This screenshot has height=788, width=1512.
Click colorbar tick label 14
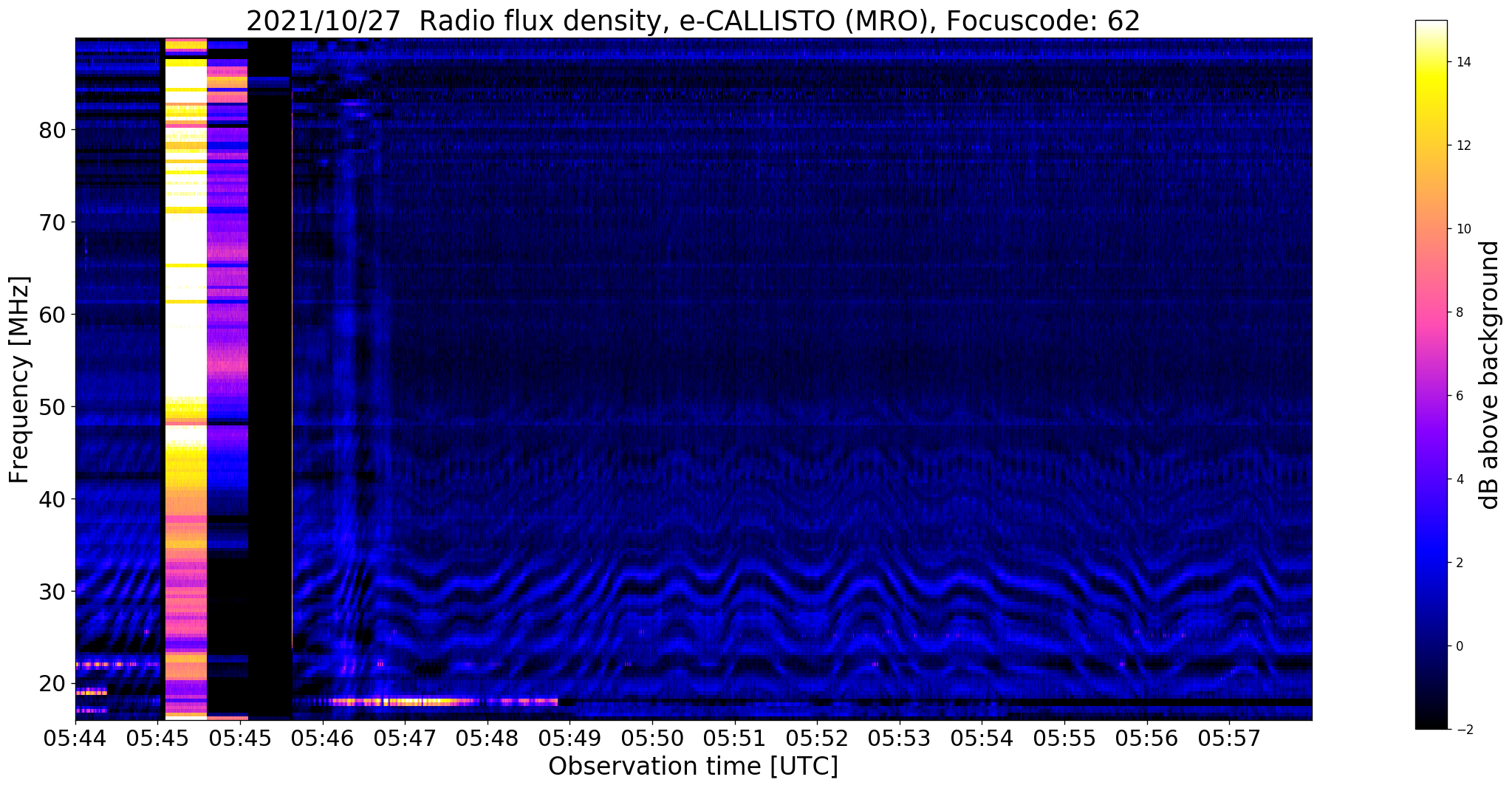pyautogui.click(x=1463, y=62)
